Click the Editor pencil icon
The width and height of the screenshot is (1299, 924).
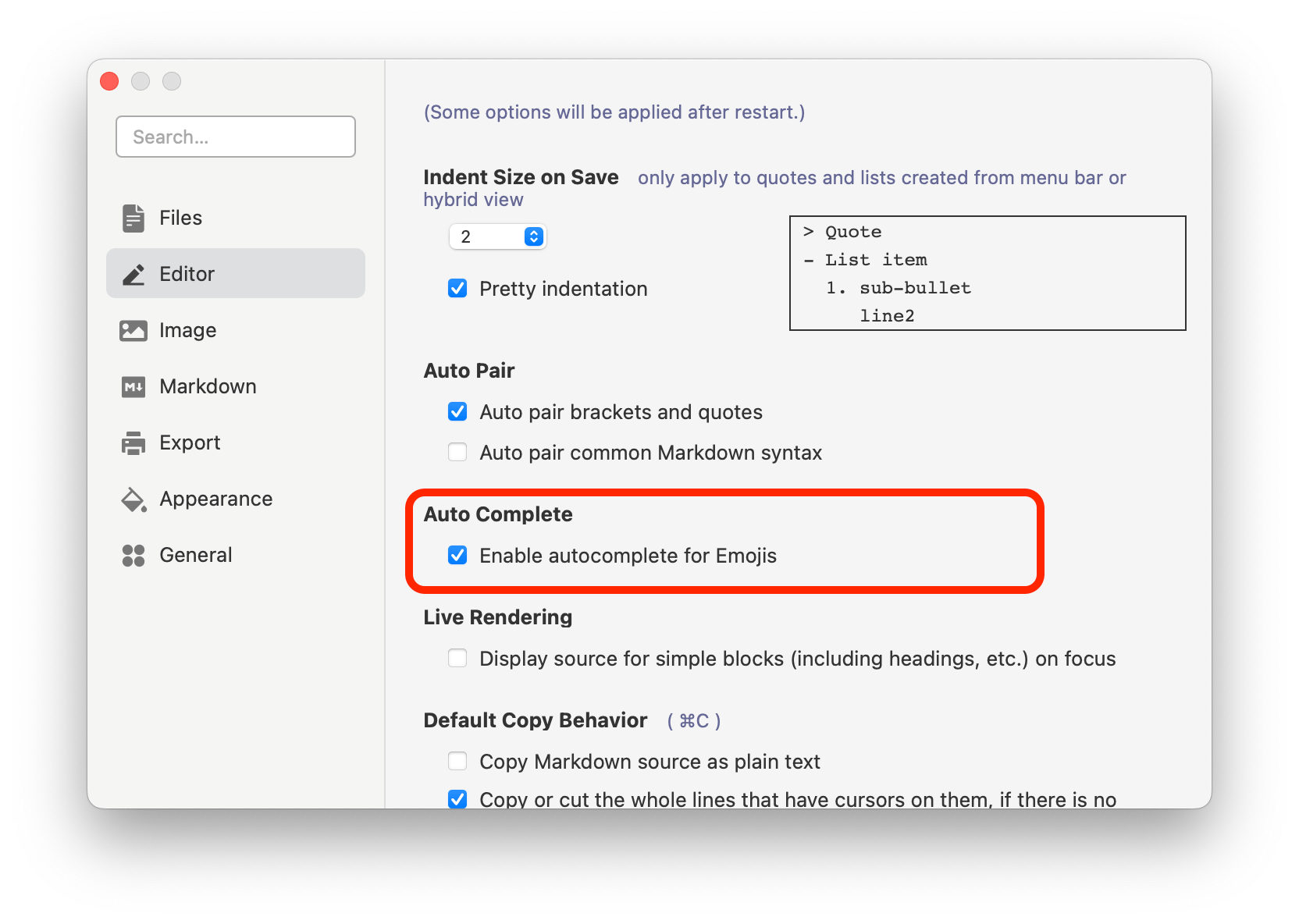pyautogui.click(x=133, y=275)
